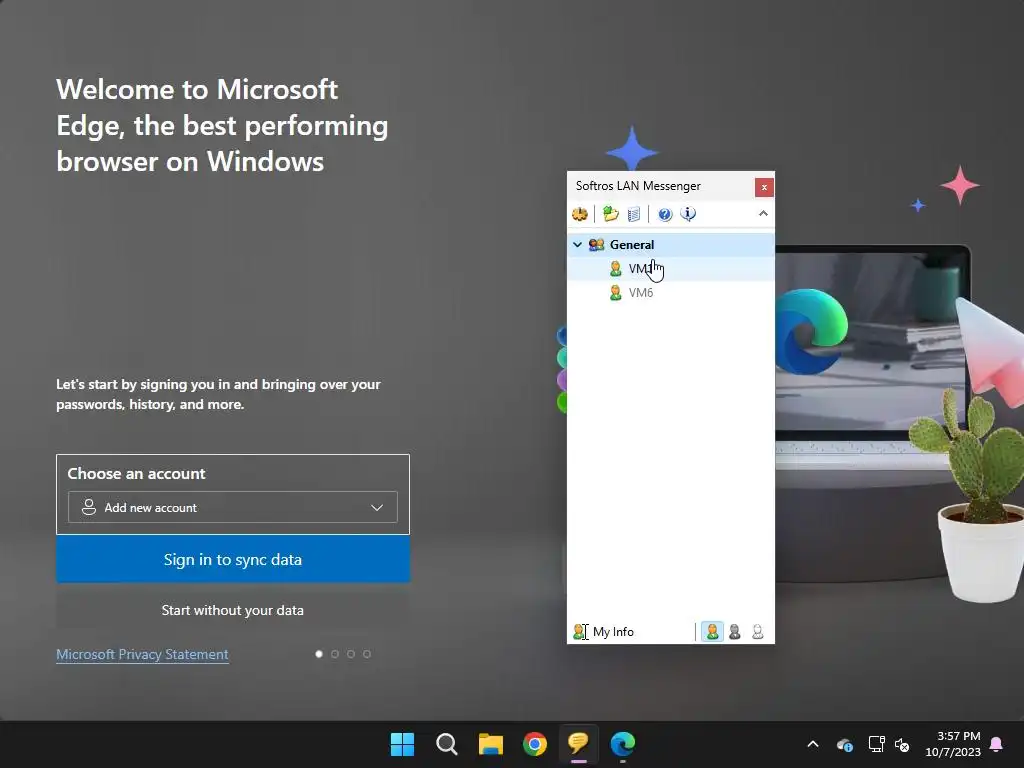The image size is (1024, 768).
Task: Click the muted volume tray icon
Action: point(902,744)
